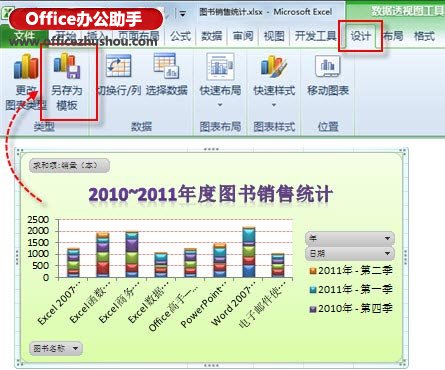The height and width of the screenshot is (370, 445).
Task: Click Switch Row/Column (切换行/列) icon
Action: coord(118,66)
